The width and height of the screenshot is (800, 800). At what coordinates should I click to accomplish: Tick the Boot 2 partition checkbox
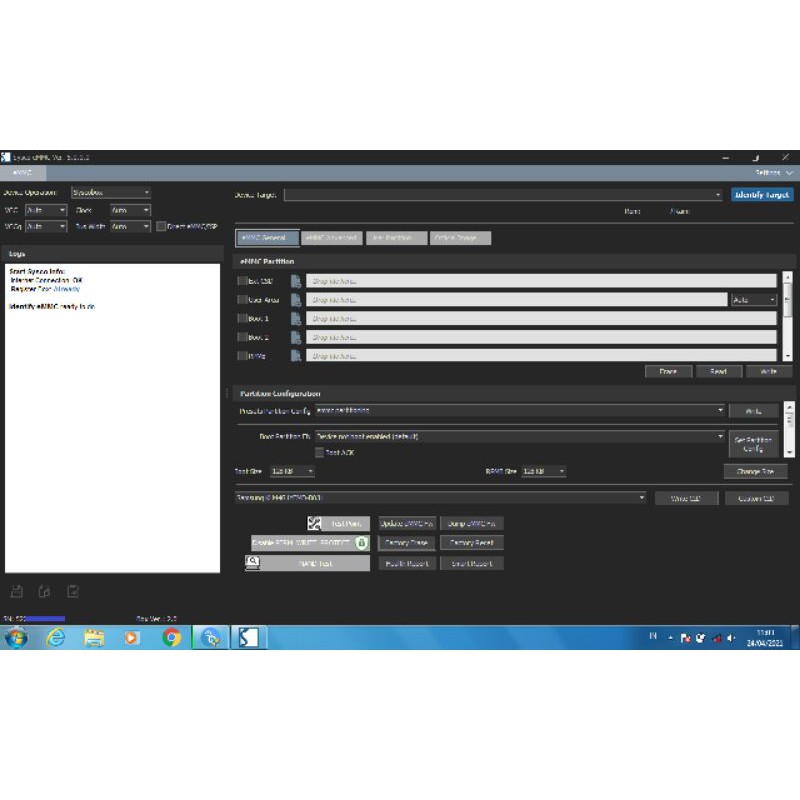(242, 337)
